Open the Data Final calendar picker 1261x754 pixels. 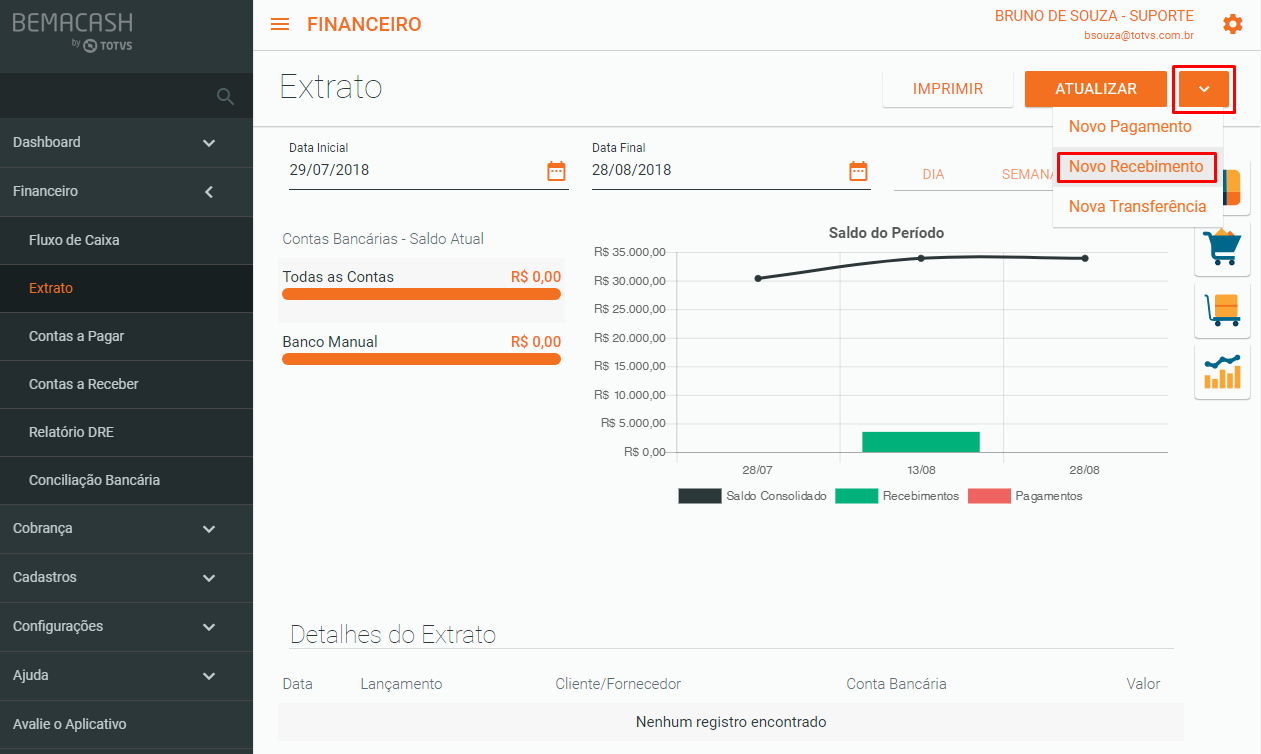pos(858,171)
